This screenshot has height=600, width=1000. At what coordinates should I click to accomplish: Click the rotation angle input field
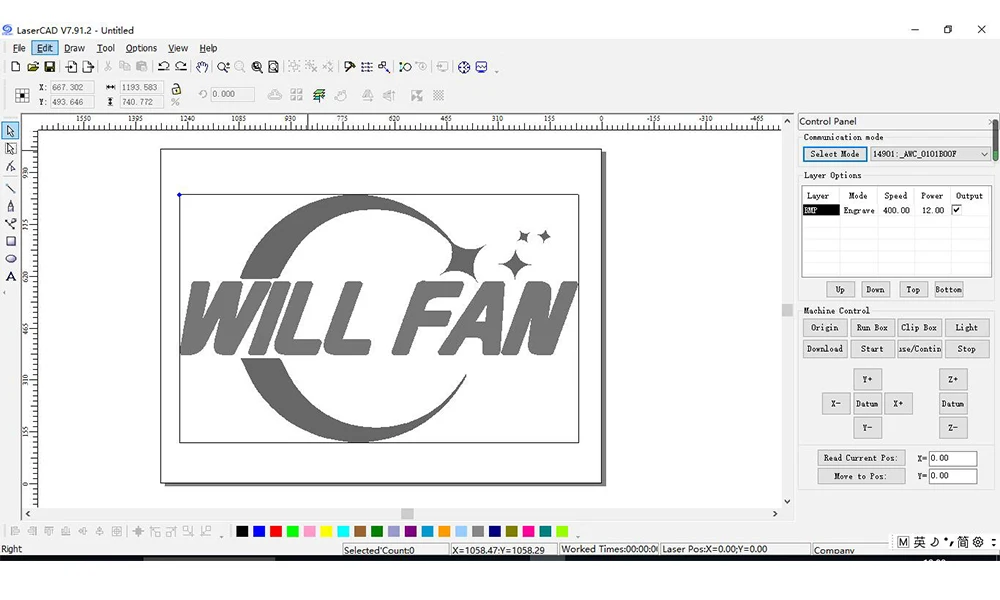[233, 94]
